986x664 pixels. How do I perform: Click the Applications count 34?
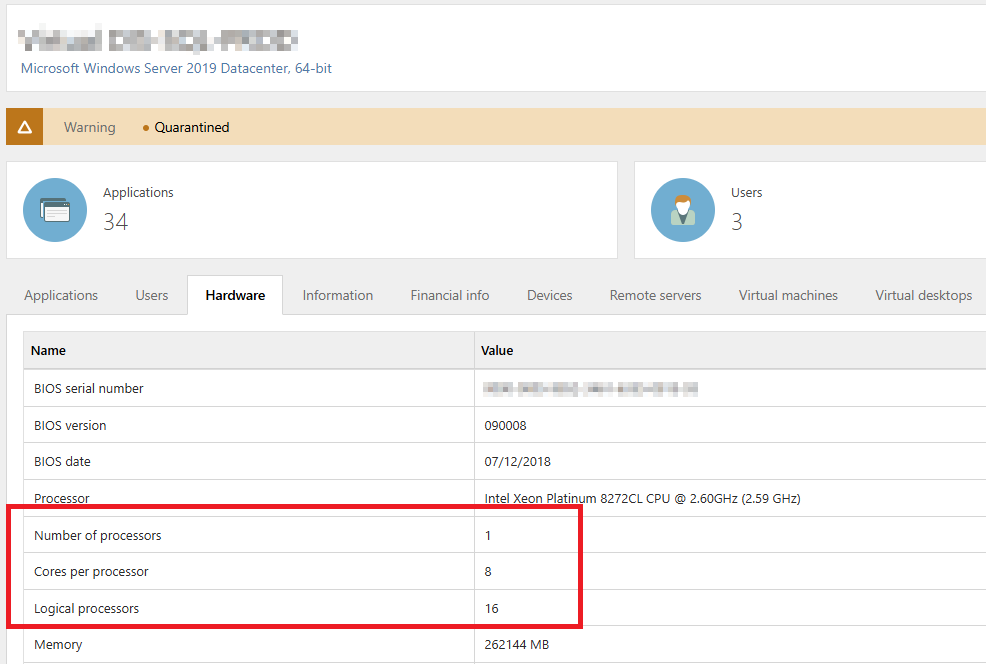[116, 222]
